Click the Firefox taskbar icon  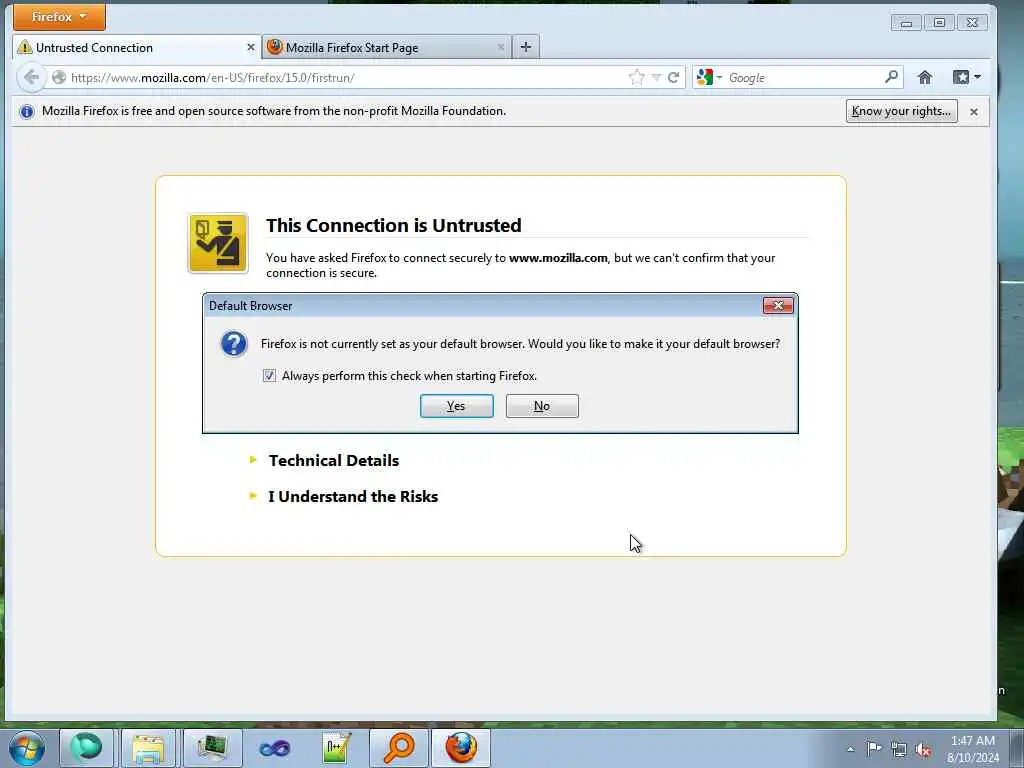pyautogui.click(x=461, y=748)
